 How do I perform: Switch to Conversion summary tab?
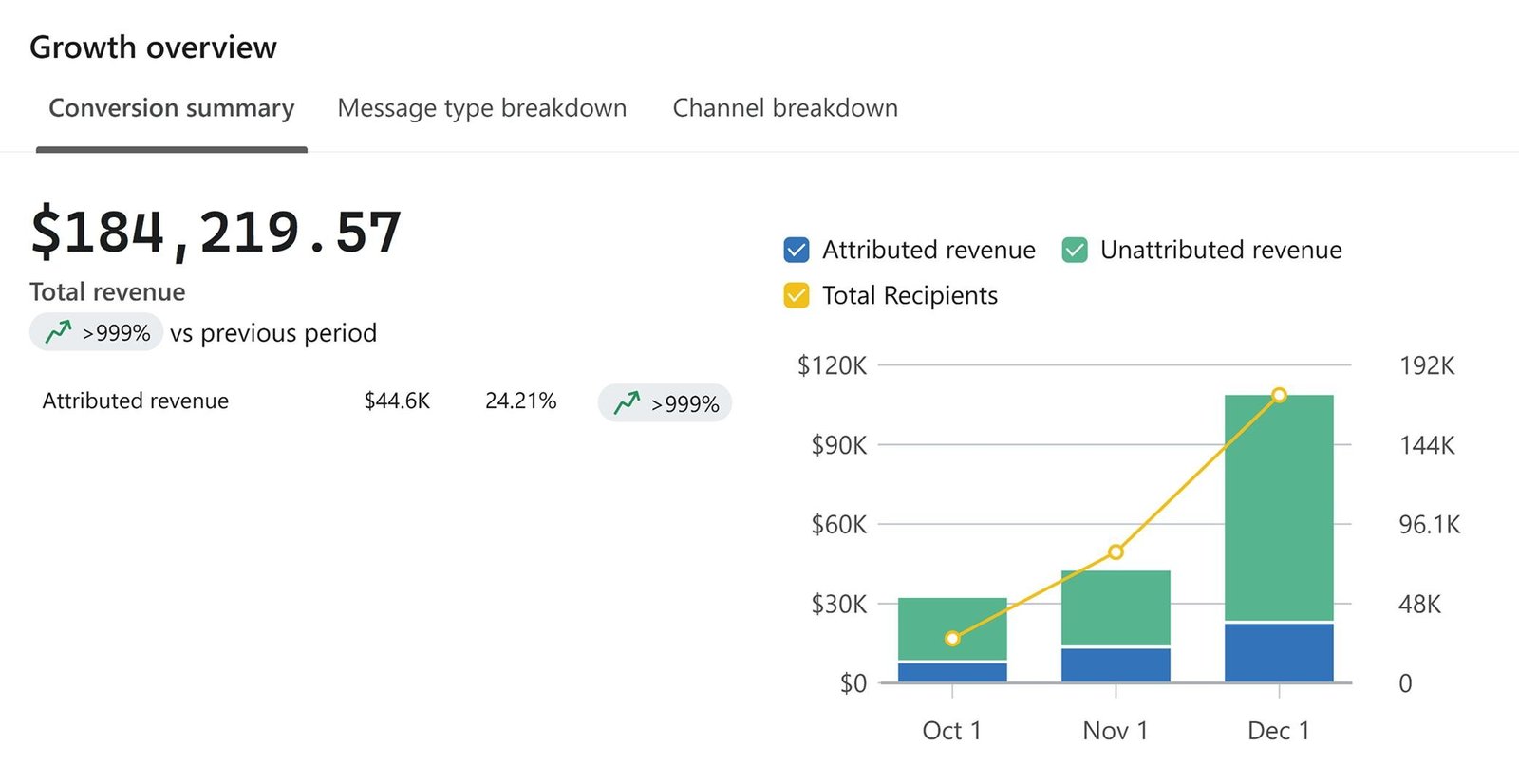[171, 108]
